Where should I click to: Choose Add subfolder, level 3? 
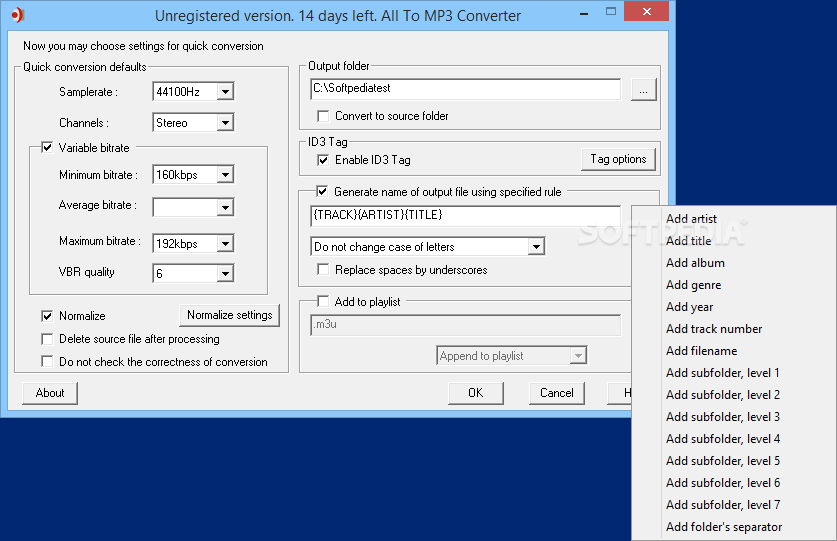(x=733, y=417)
